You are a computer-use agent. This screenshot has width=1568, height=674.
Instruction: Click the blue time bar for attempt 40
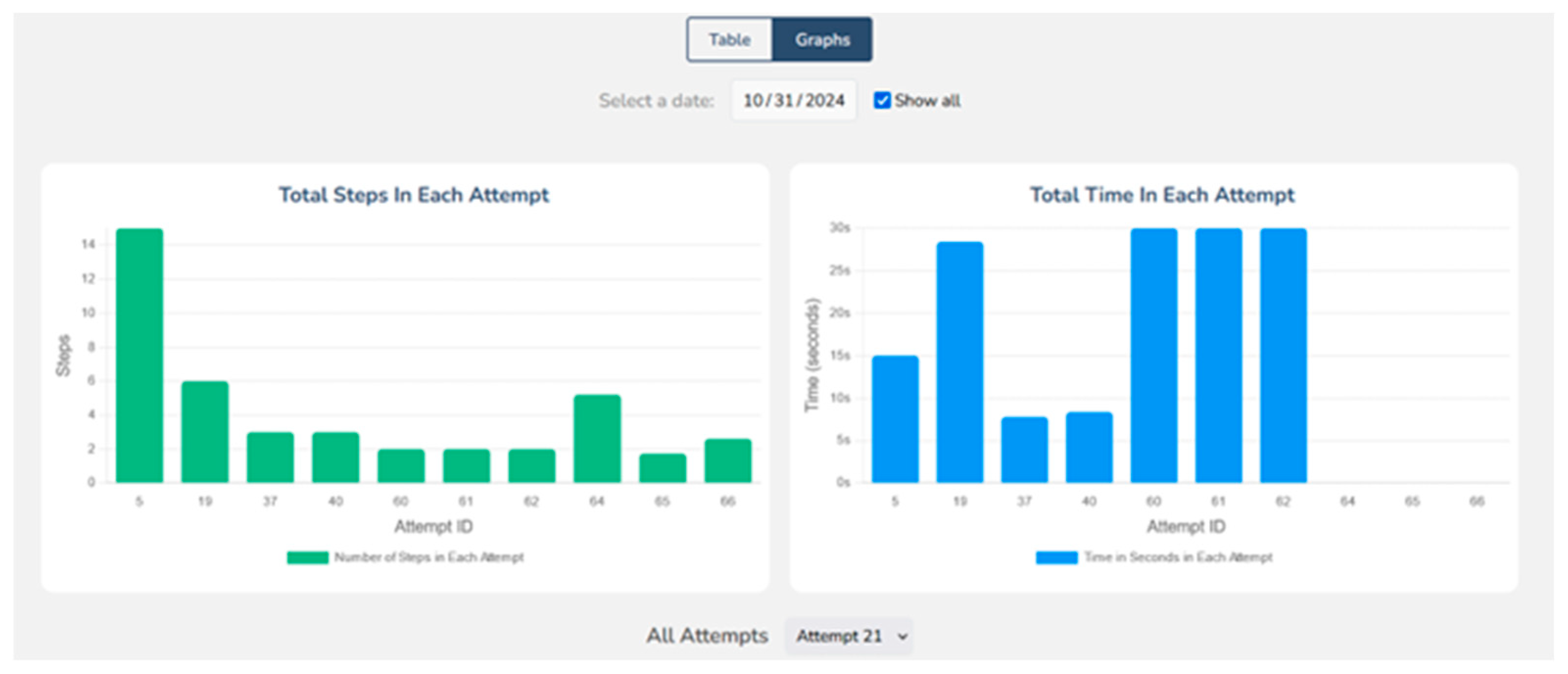pyautogui.click(x=1089, y=448)
